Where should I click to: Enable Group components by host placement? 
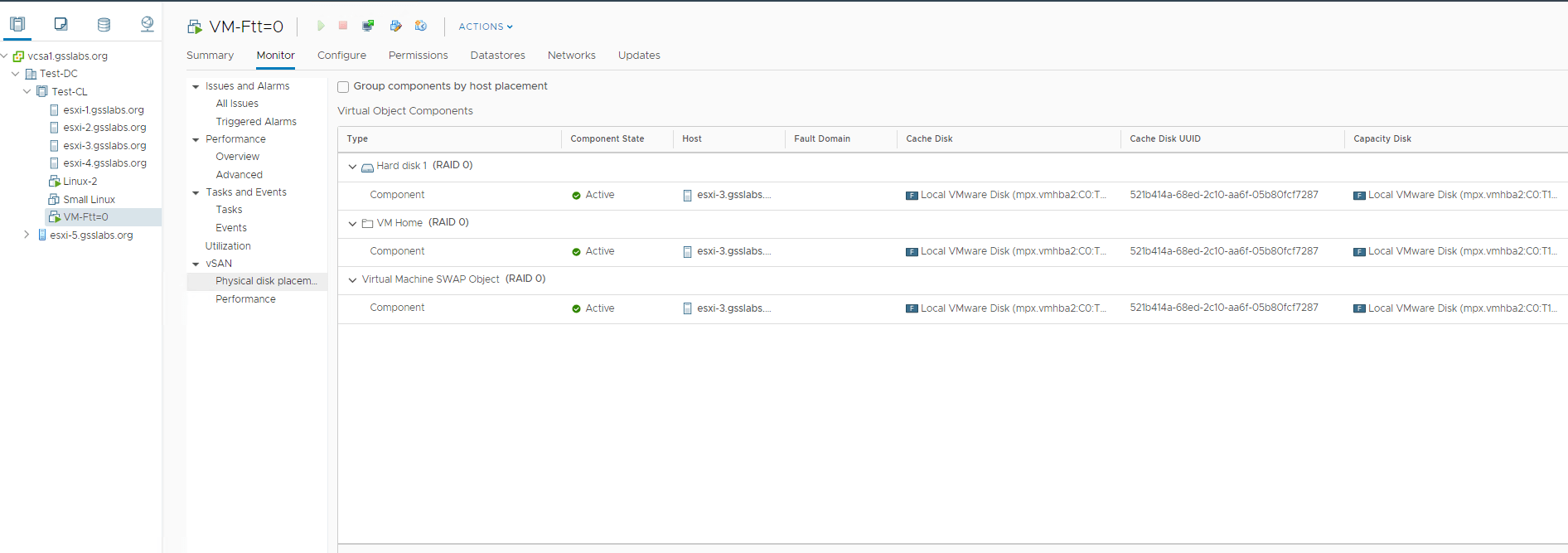(343, 87)
